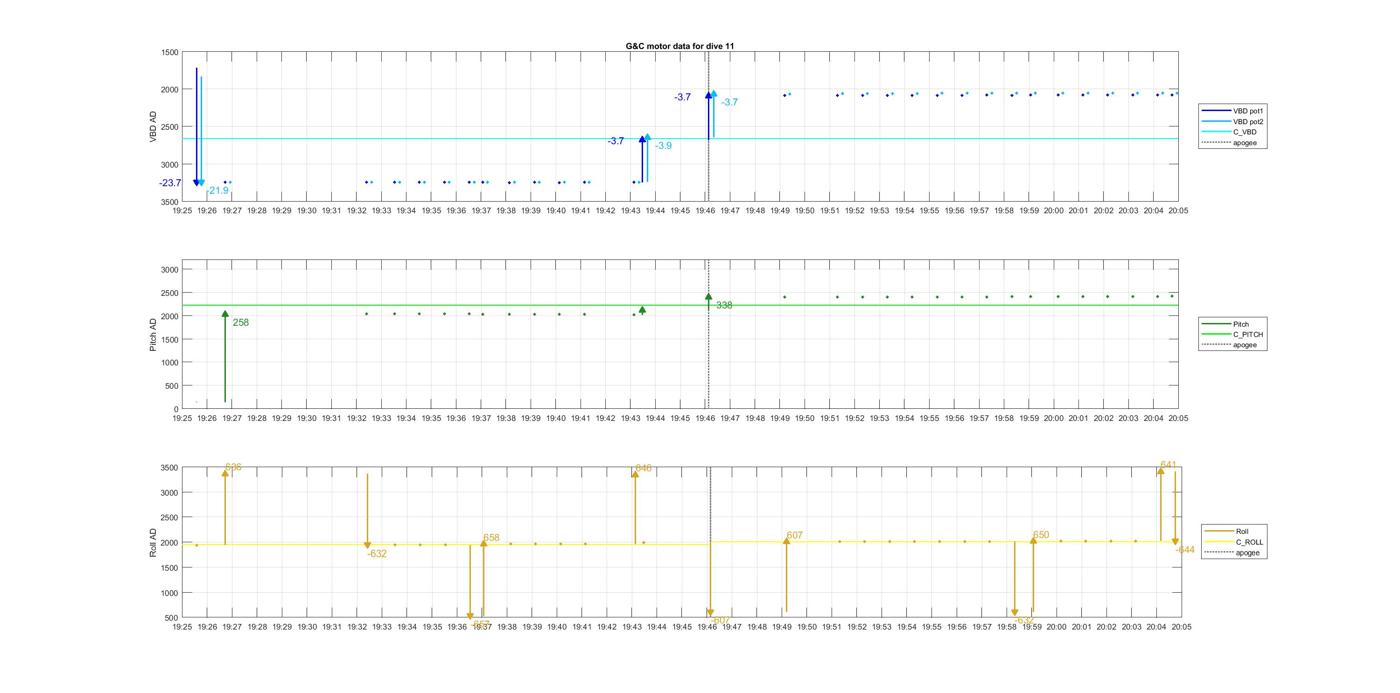Image resolution: width=1400 pixels, height=693 pixels.
Task: Click the 'VBD AD' y-axis label
Action: coord(154,127)
